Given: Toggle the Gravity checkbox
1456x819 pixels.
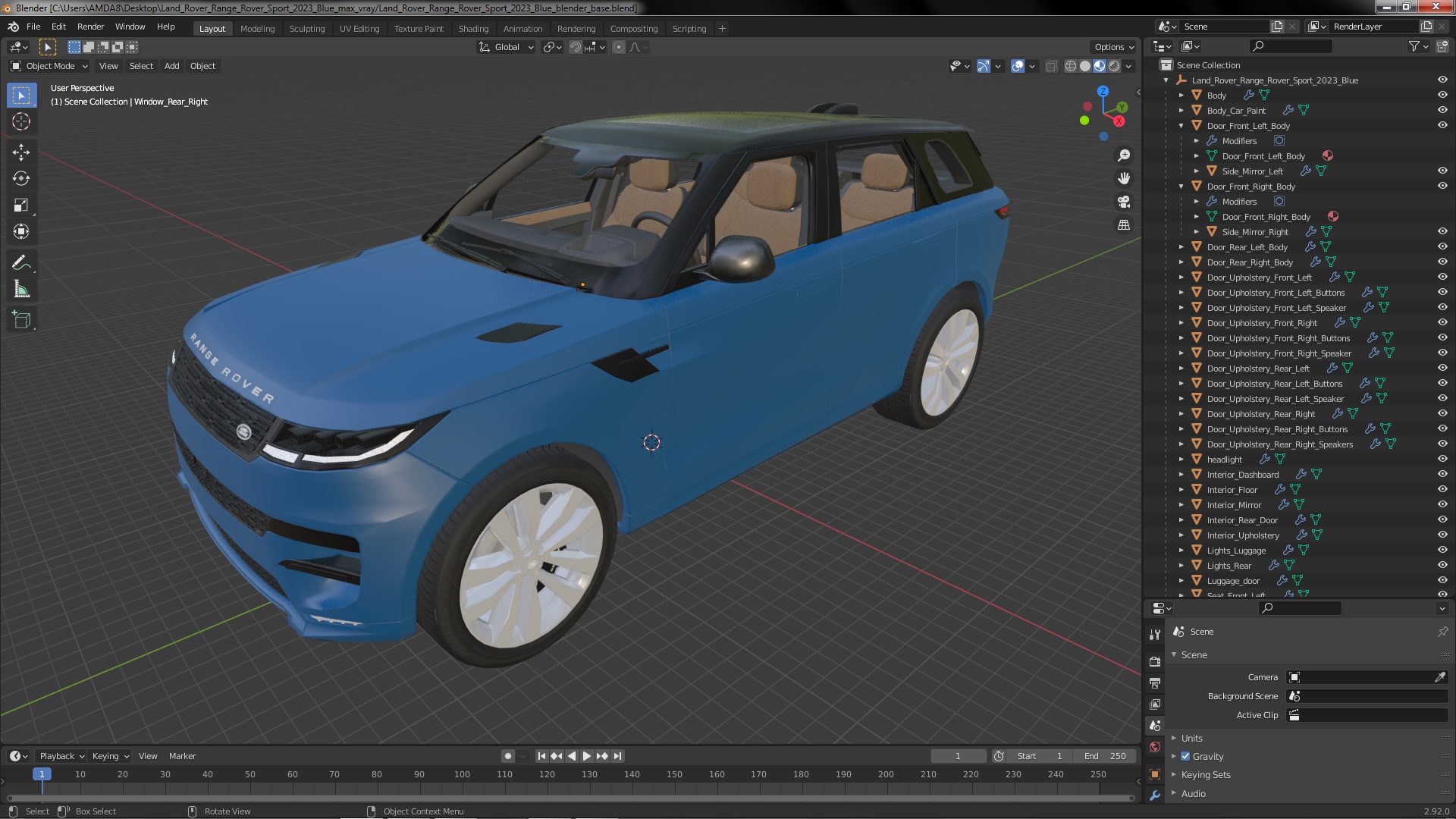Looking at the screenshot, I should click(1185, 756).
